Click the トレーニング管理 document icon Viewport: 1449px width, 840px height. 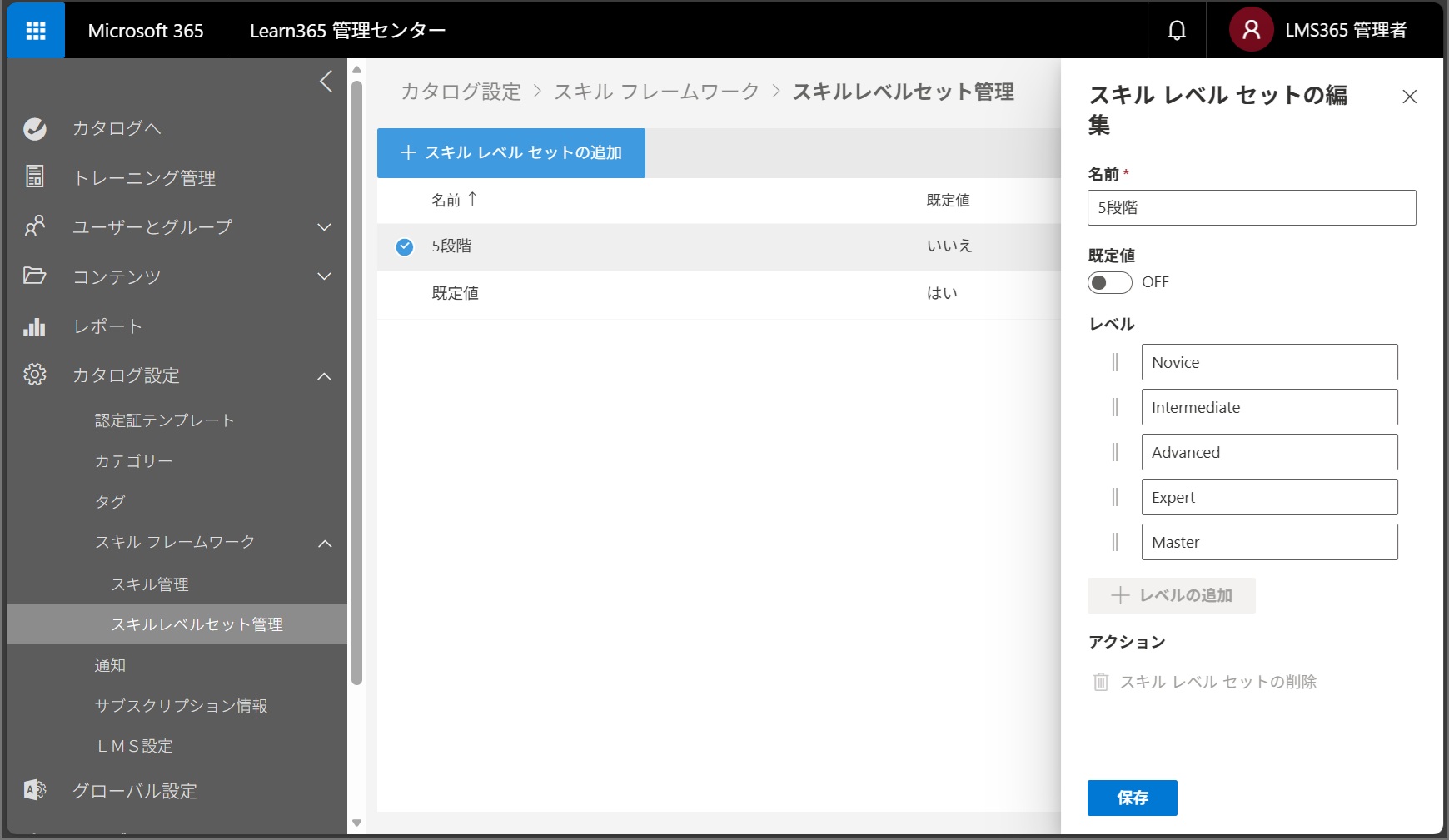click(35, 176)
